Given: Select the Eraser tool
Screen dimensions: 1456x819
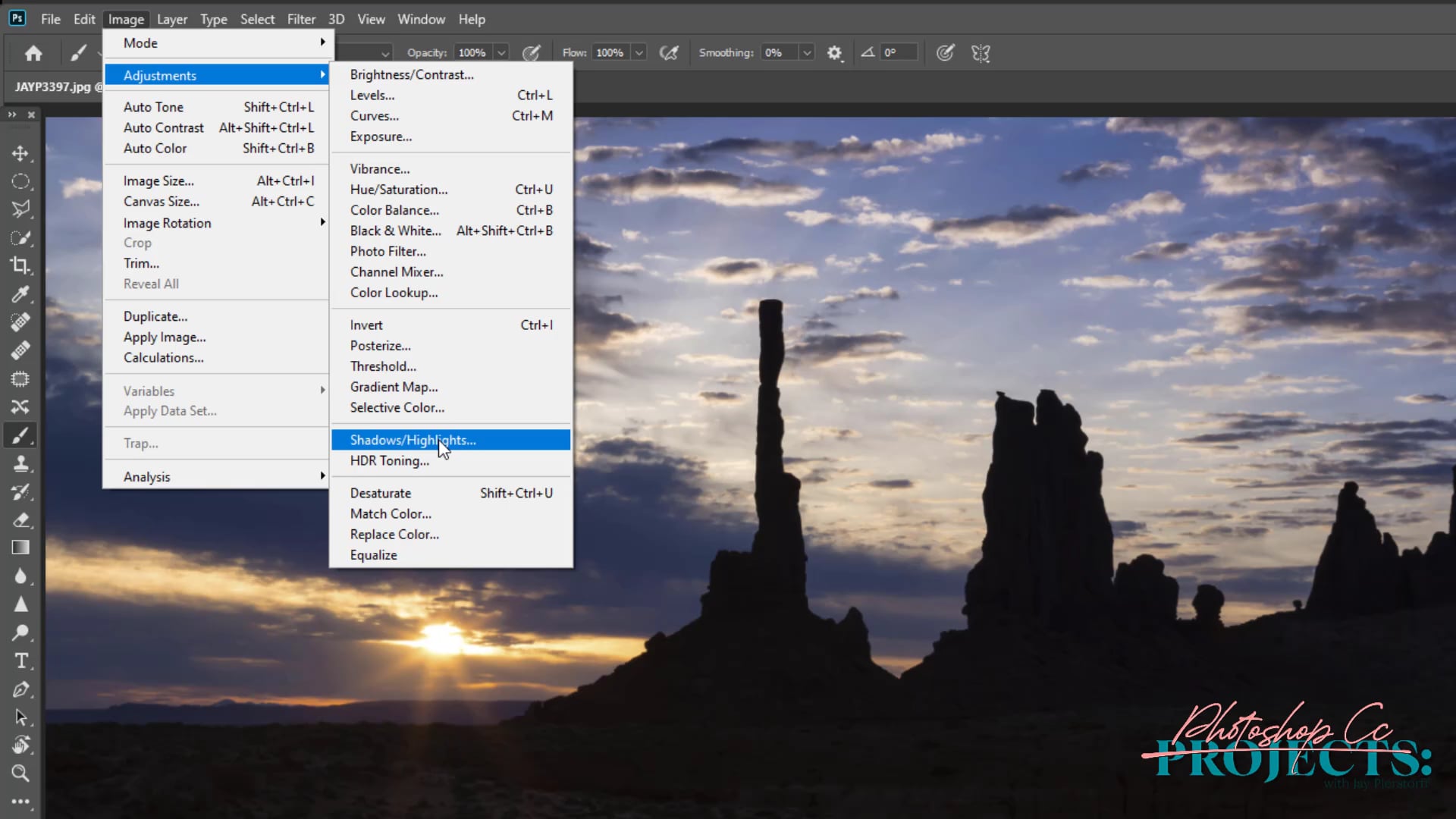Looking at the screenshot, I should click(x=20, y=520).
